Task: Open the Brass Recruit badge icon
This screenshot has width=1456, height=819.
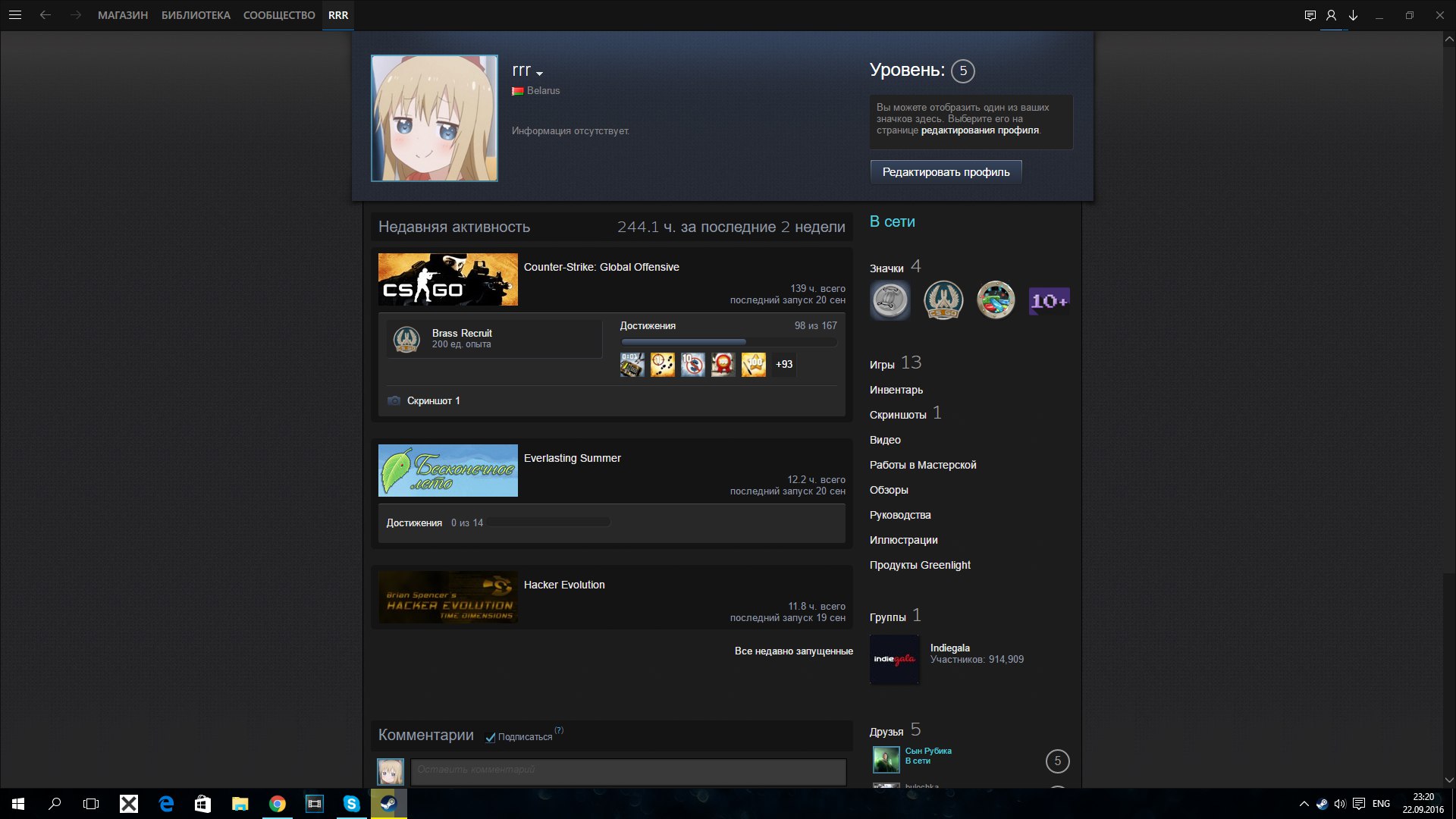Action: 407,339
